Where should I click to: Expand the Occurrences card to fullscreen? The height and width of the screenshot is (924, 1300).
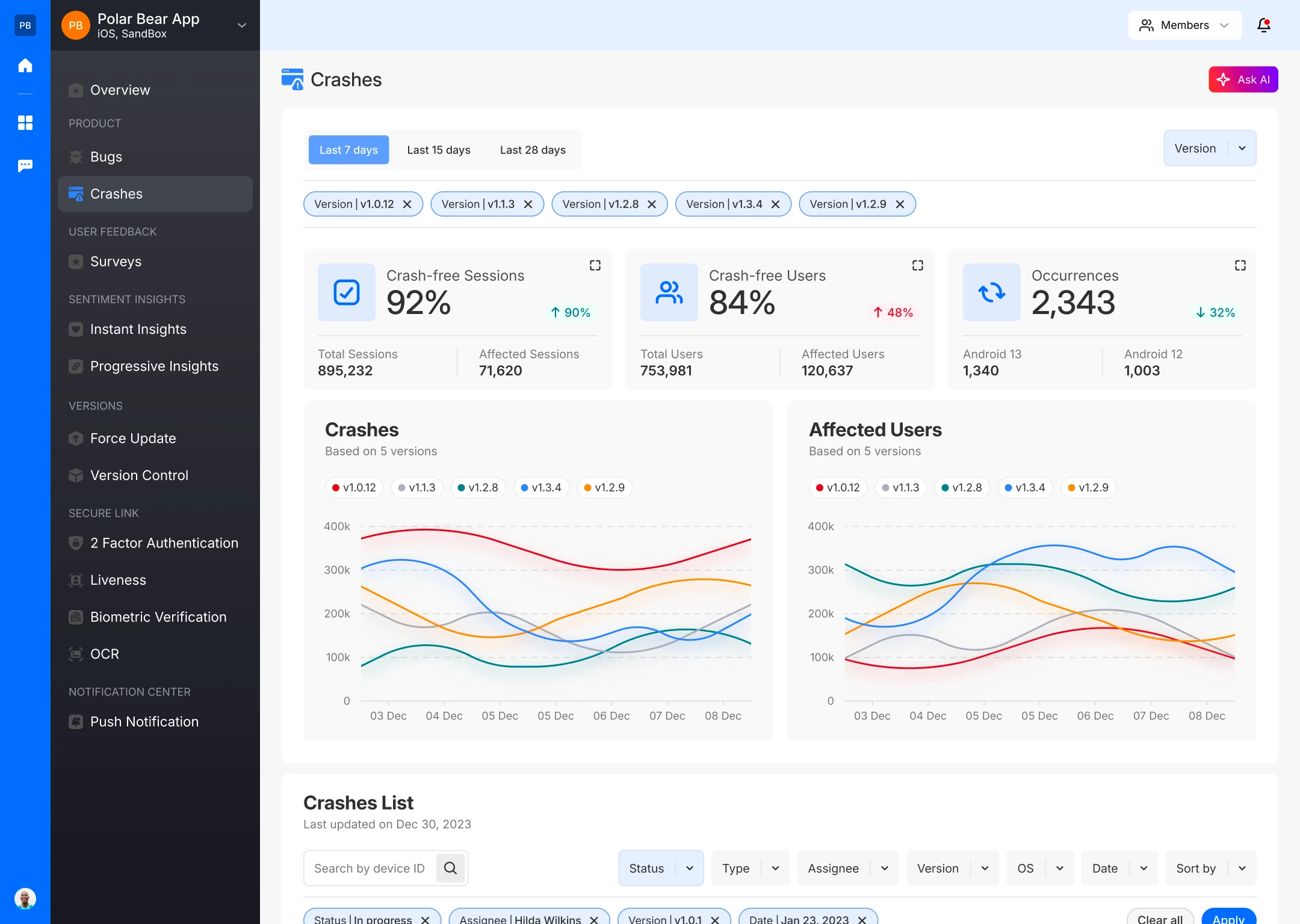point(1240,265)
